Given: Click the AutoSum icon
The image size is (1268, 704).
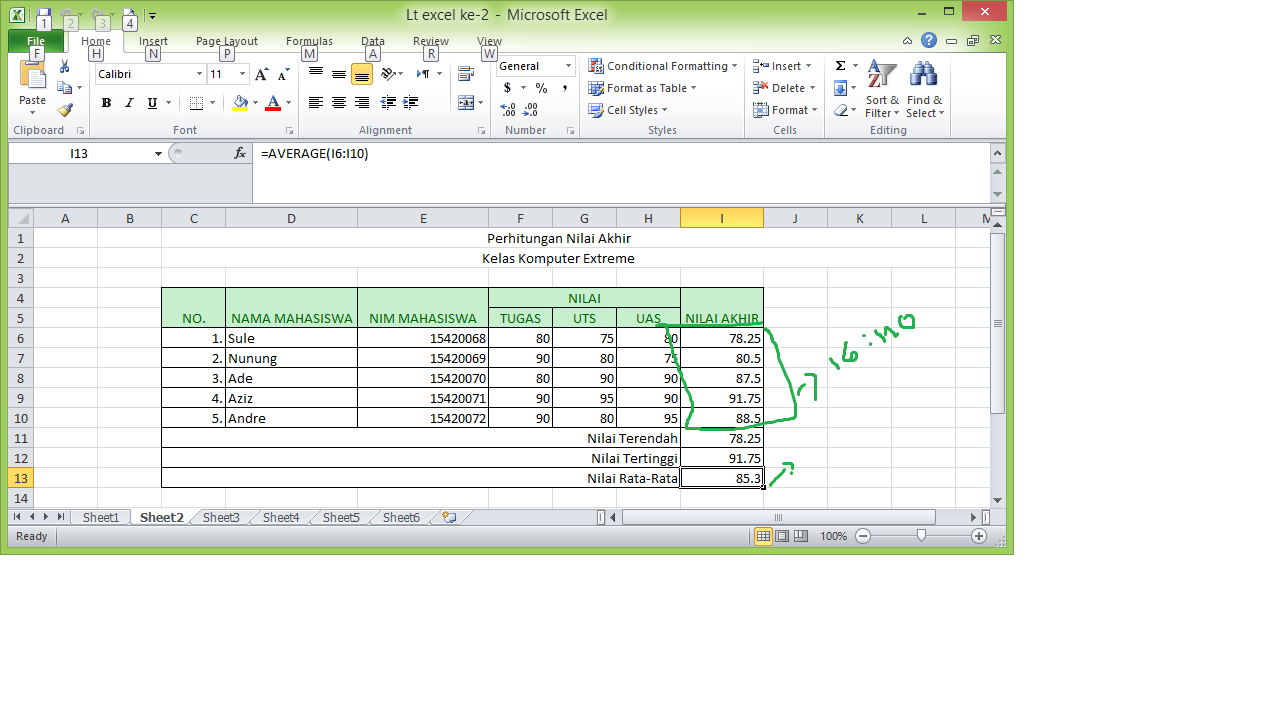Looking at the screenshot, I should [x=839, y=64].
